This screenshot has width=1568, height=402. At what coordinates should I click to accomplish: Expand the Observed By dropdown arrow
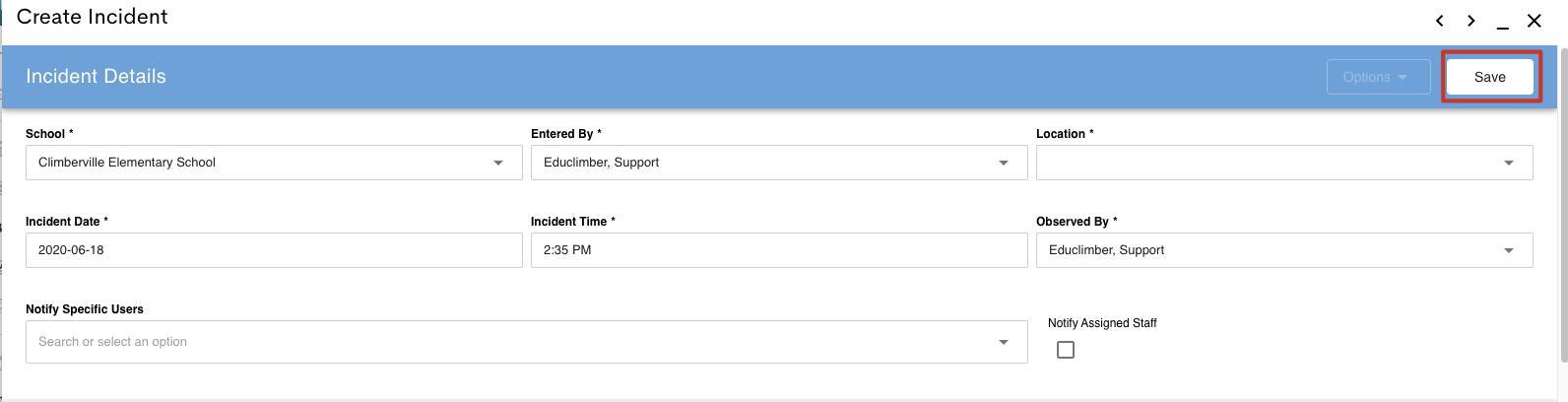1509,250
